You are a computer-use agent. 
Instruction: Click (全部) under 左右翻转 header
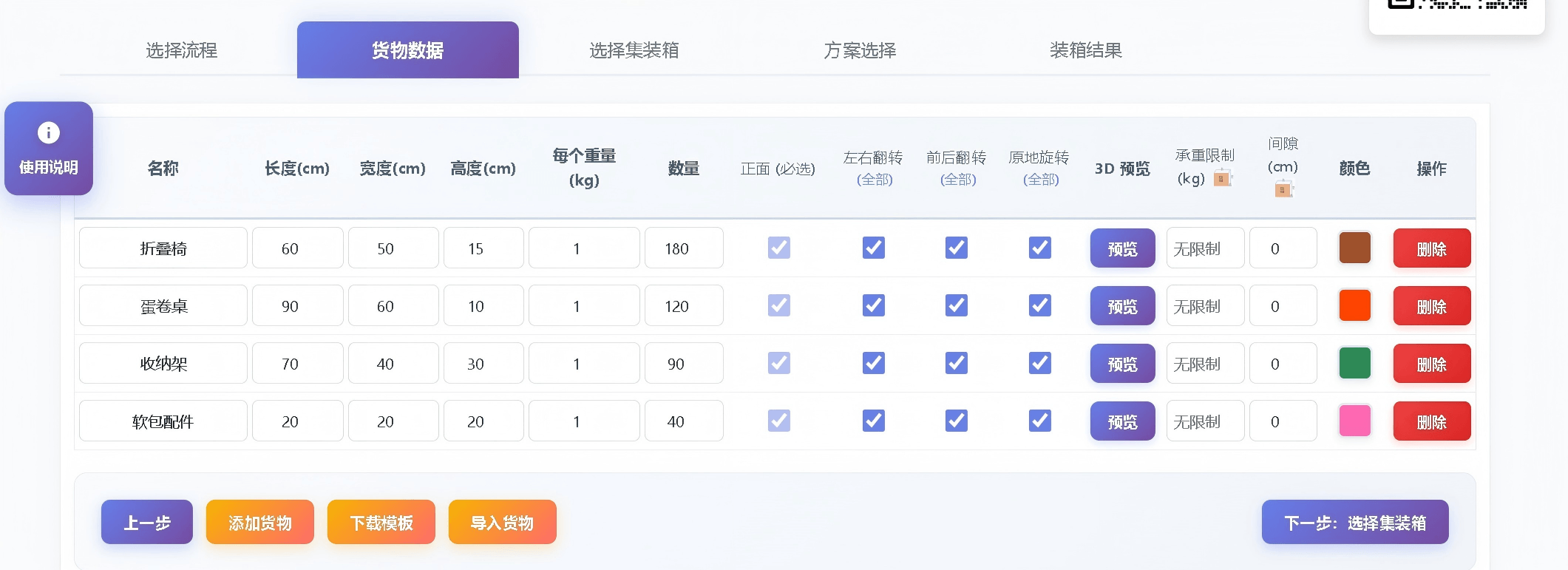(x=874, y=180)
